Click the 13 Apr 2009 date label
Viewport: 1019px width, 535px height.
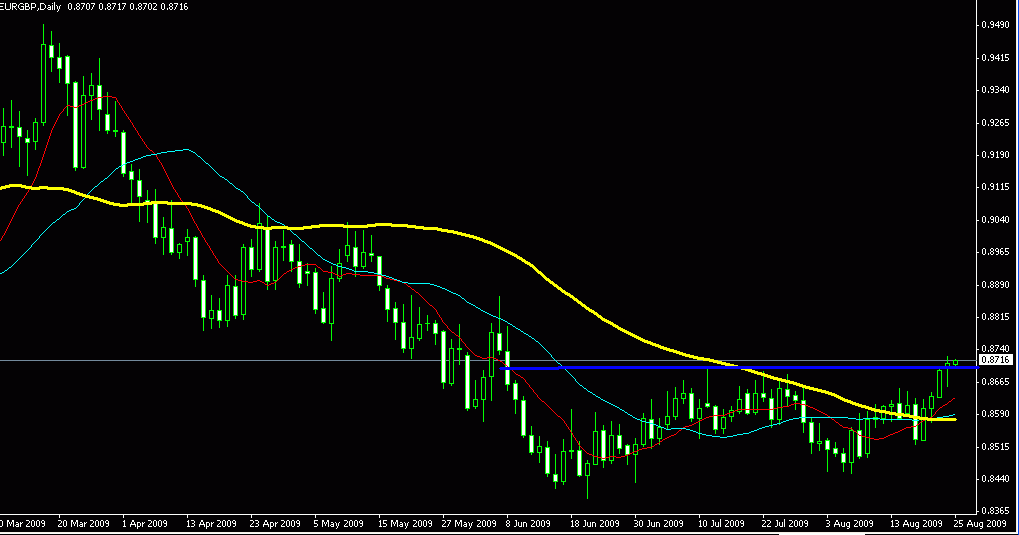tap(211, 523)
